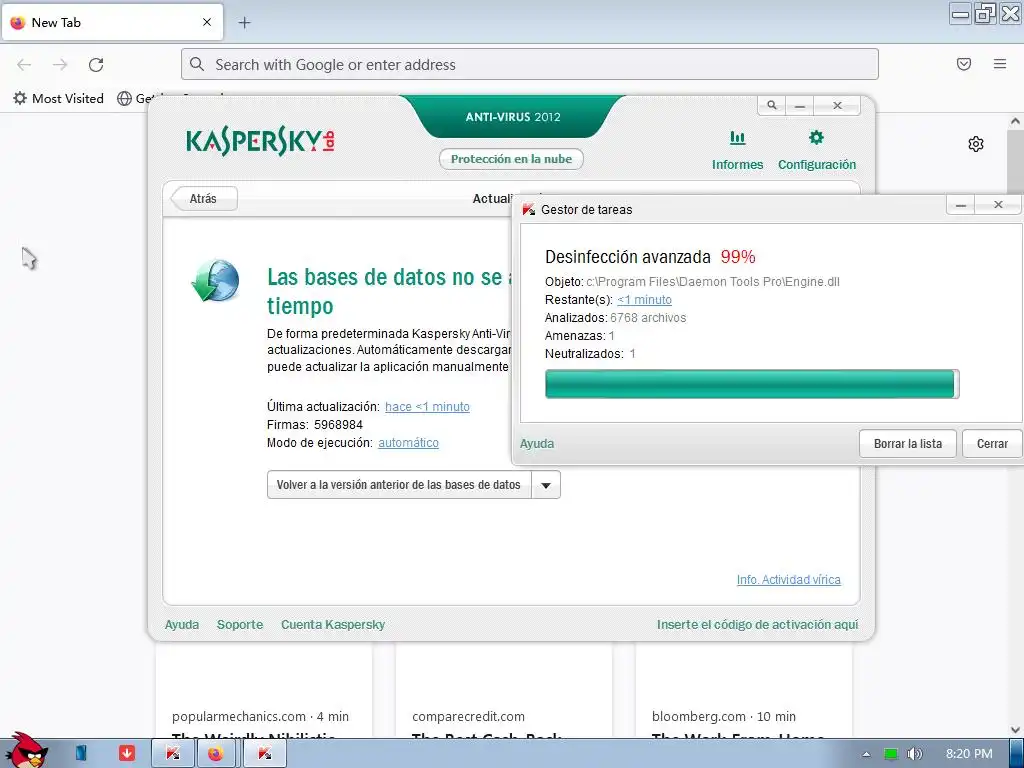The width and height of the screenshot is (1024, 768).
Task: Click the automático execution mode link
Action: [x=408, y=443]
